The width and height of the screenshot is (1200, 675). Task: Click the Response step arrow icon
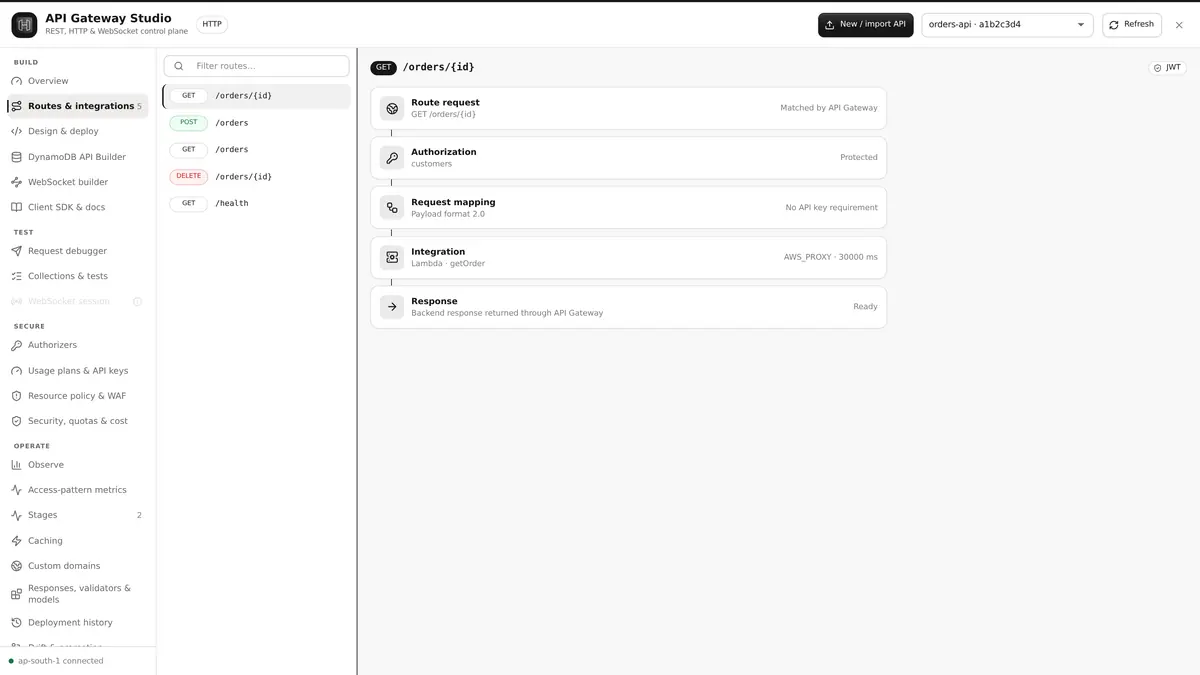click(392, 307)
